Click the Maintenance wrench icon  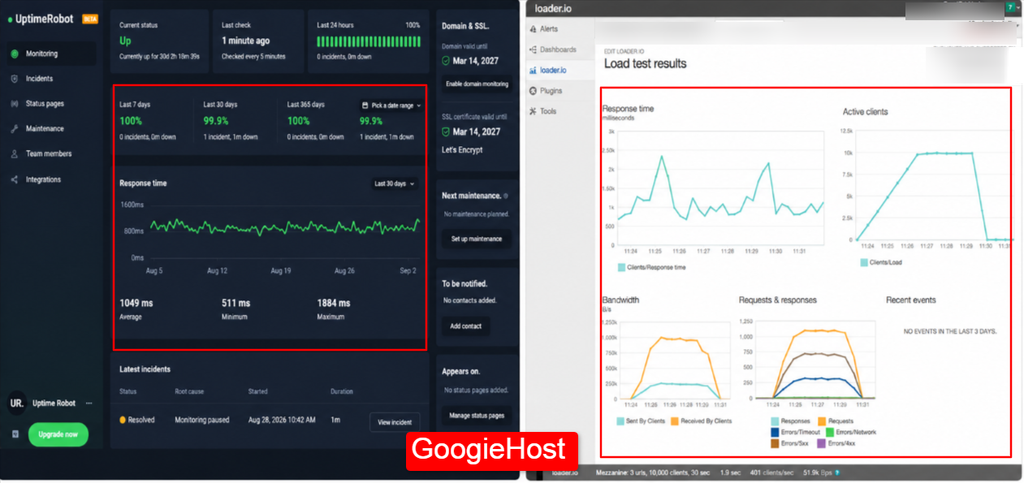tap(14, 129)
